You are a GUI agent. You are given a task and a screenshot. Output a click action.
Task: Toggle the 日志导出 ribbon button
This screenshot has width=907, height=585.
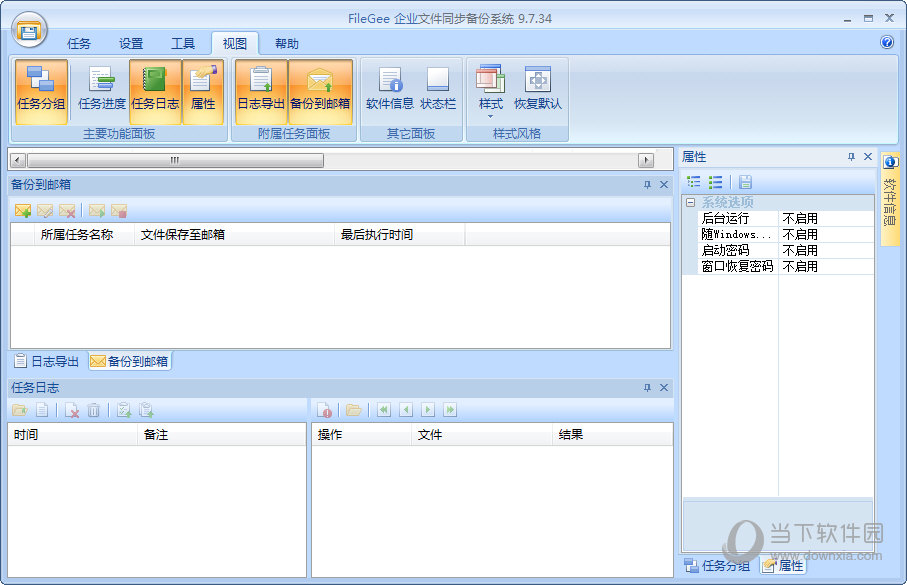point(261,91)
